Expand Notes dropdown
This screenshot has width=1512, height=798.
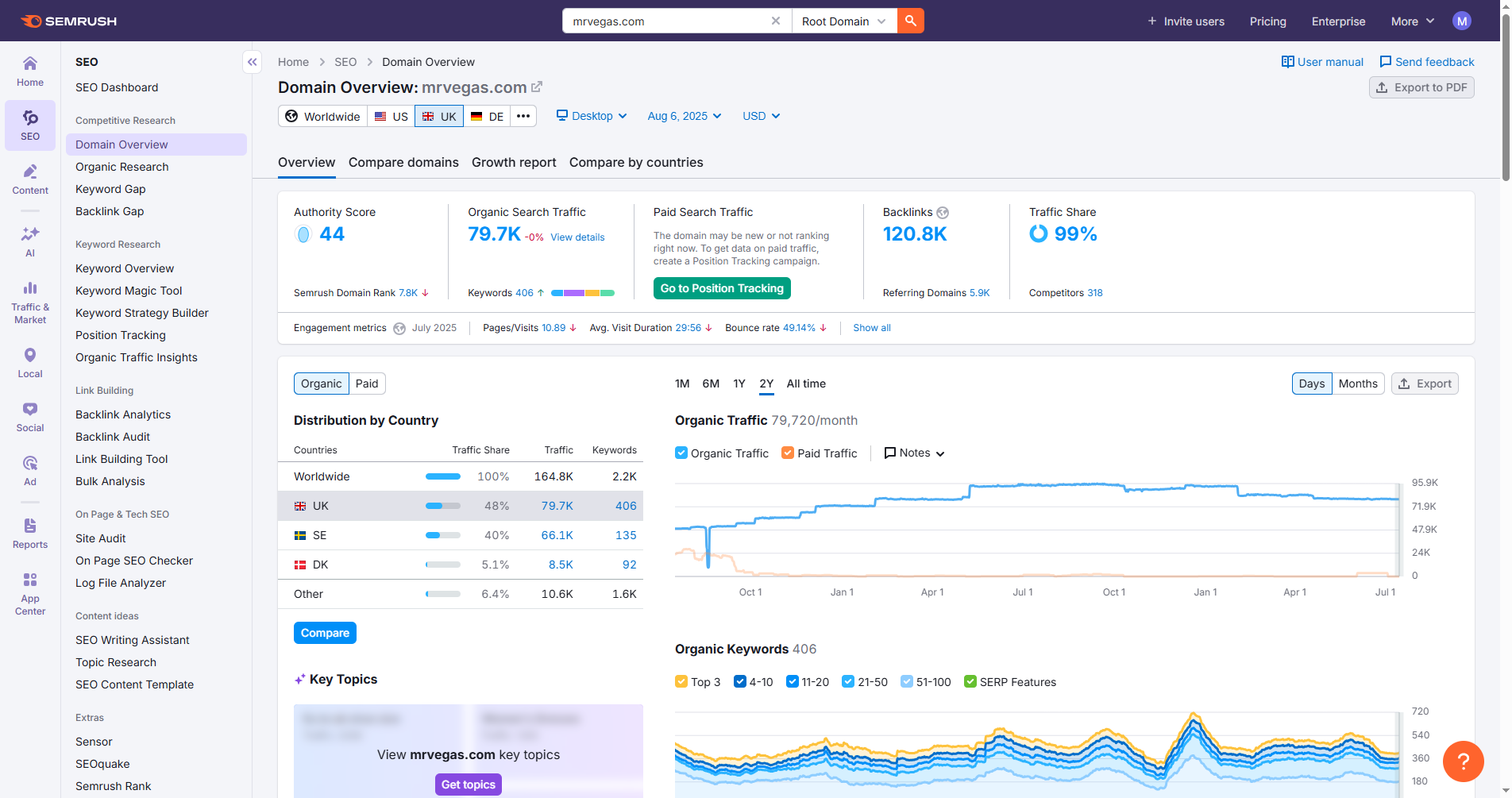(915, 453)
